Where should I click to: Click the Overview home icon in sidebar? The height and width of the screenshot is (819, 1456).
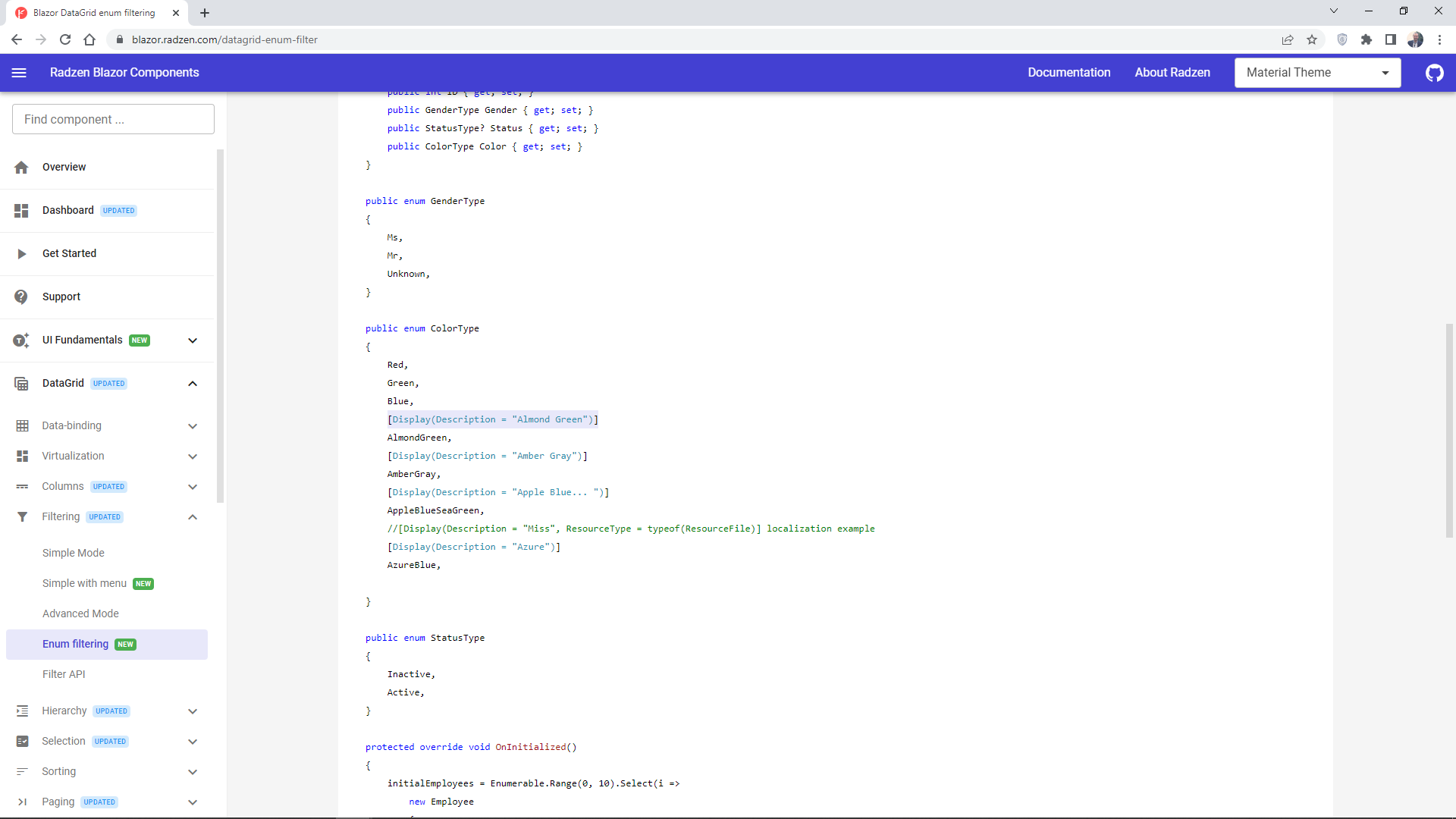(21, 167)
